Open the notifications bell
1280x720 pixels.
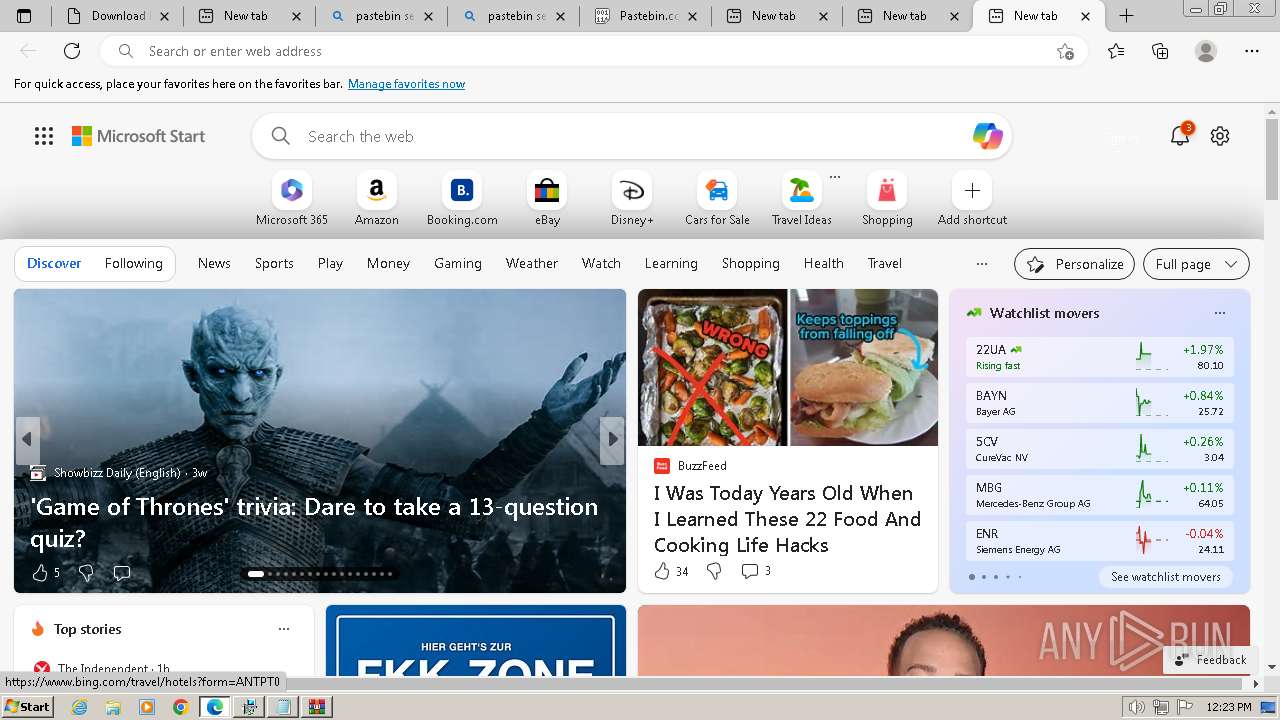click(x=1180, y=136)
